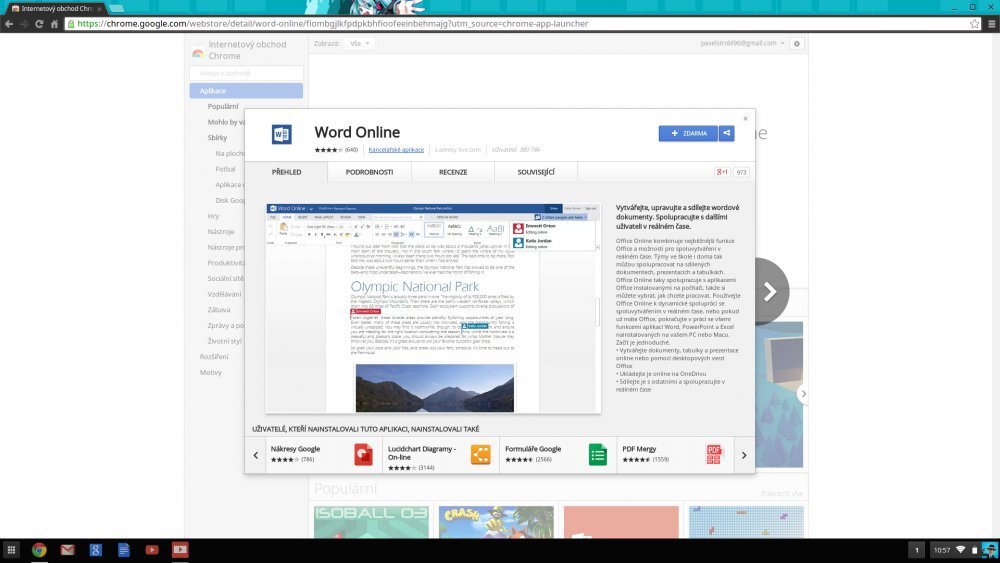The height and width of the screenshot is (563, 1000).
Task: Close the Word Online detail dialog
Action: 745,119
